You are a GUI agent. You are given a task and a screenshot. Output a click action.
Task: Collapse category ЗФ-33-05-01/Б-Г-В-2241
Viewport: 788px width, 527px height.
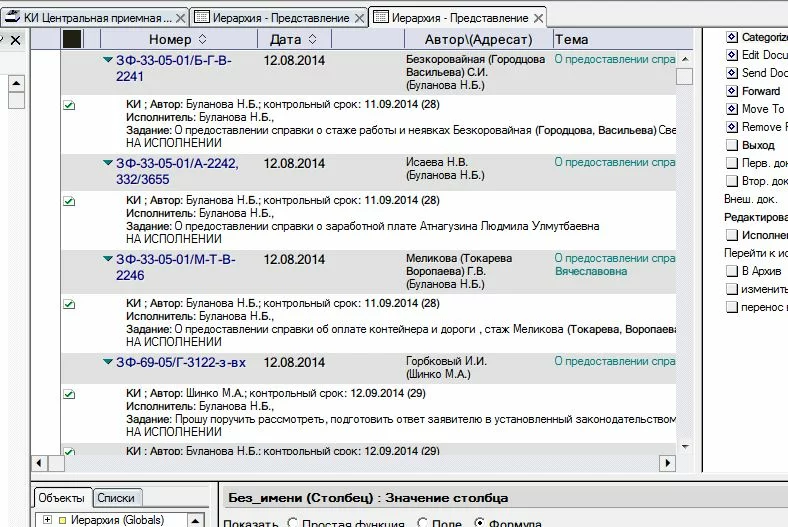click(x=108, y=61)
